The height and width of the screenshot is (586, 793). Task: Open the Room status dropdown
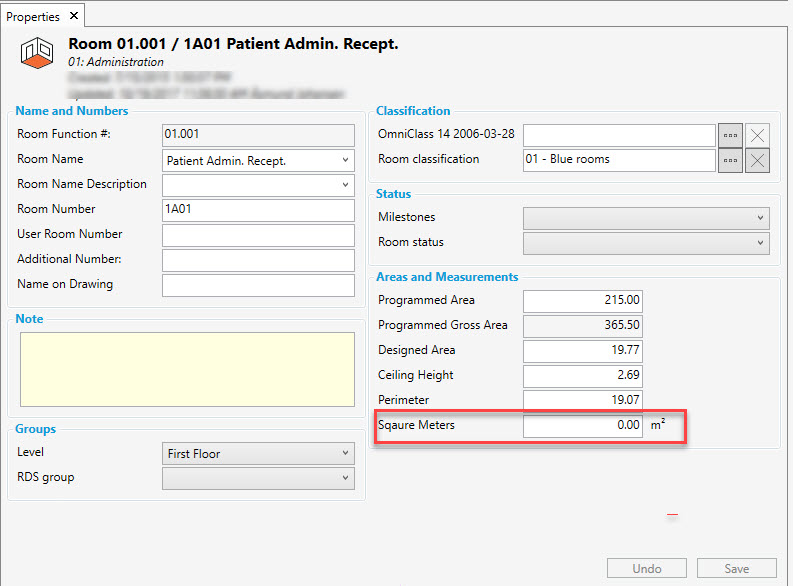pyautogui.click(x=760, y=243)
